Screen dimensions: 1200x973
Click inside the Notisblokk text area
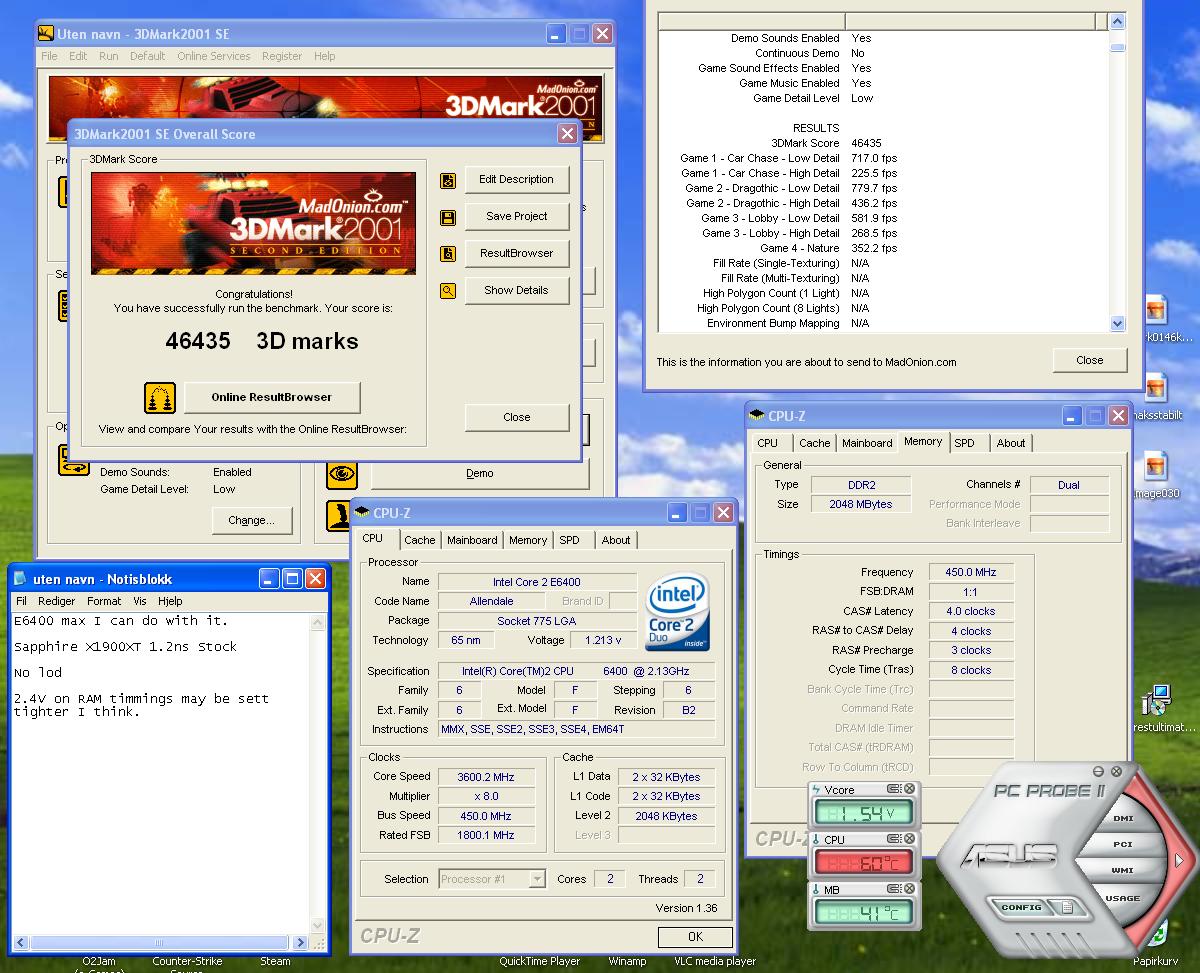160,772
